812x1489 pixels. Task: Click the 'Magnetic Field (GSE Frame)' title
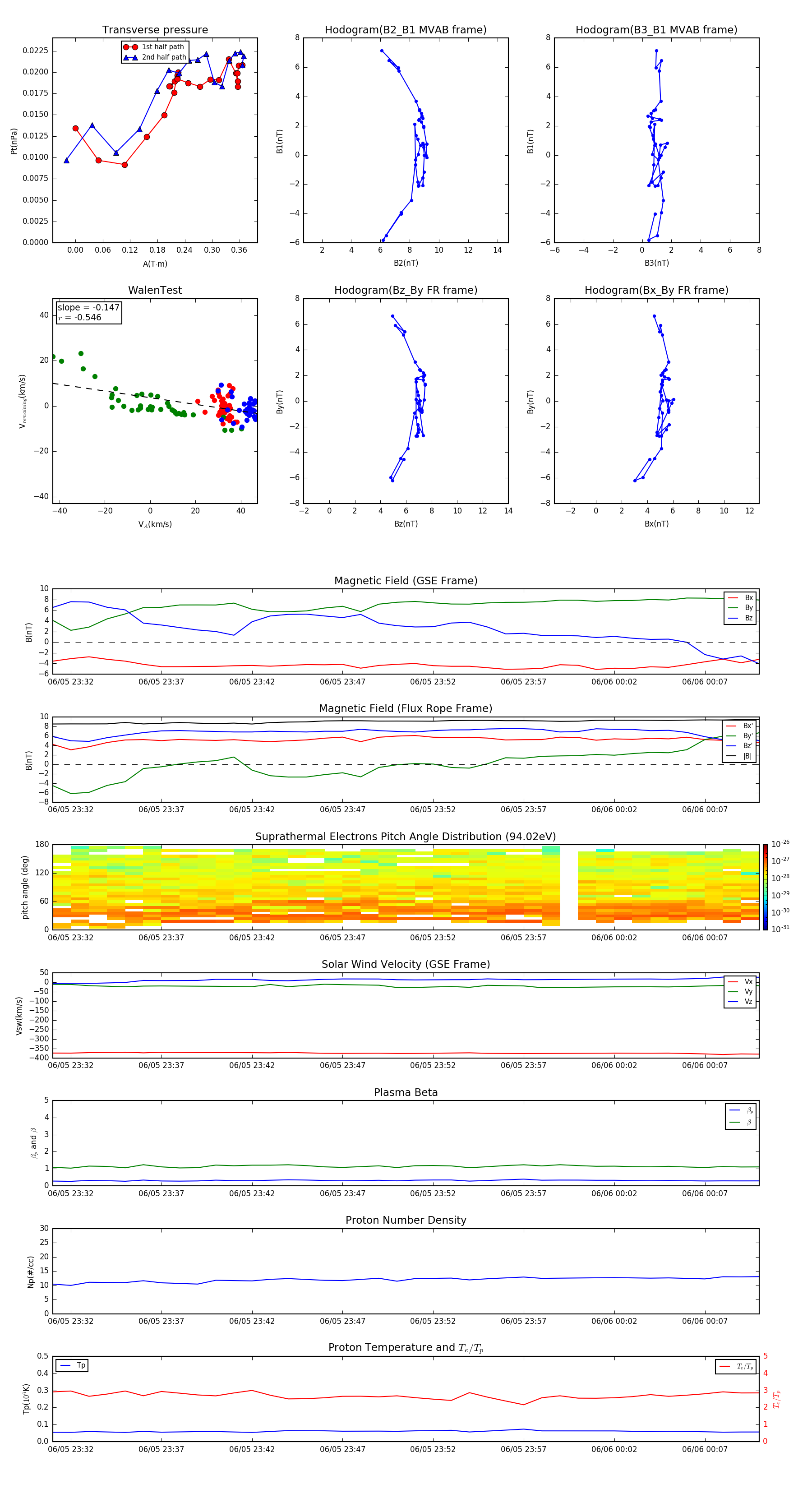click(405, 581)
